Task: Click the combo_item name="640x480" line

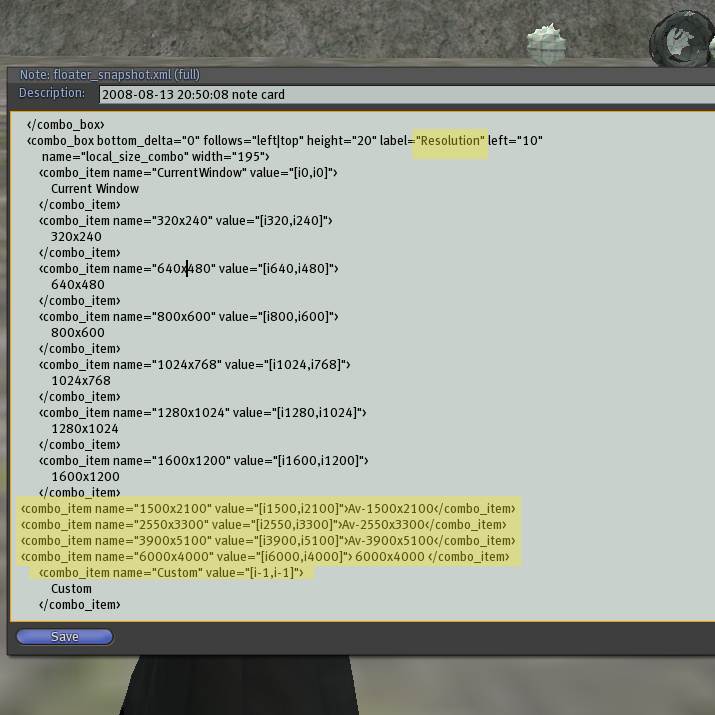Action: click(188, 269)
